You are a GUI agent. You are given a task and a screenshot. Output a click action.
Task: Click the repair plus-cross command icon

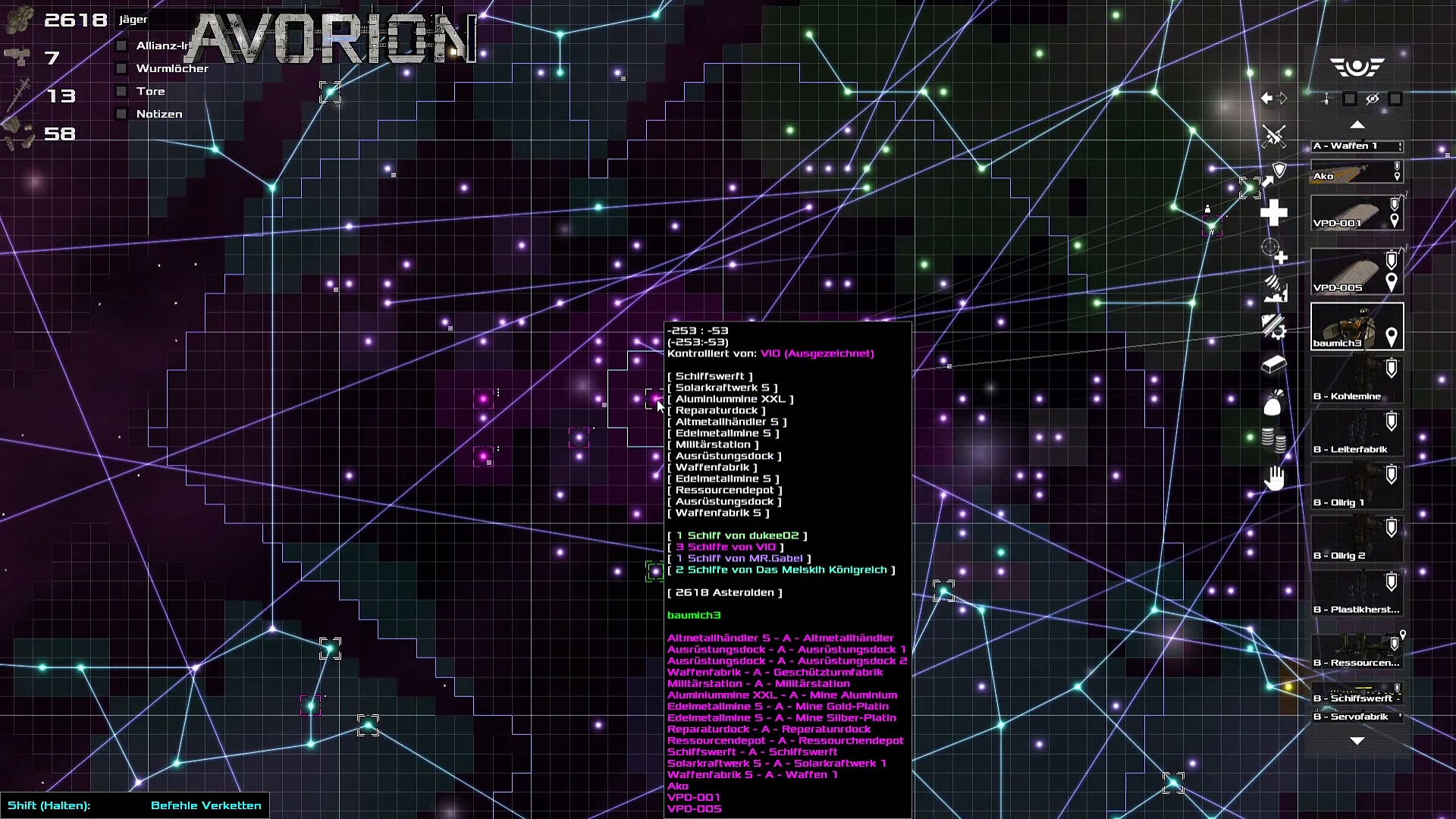coord(1274,213)
